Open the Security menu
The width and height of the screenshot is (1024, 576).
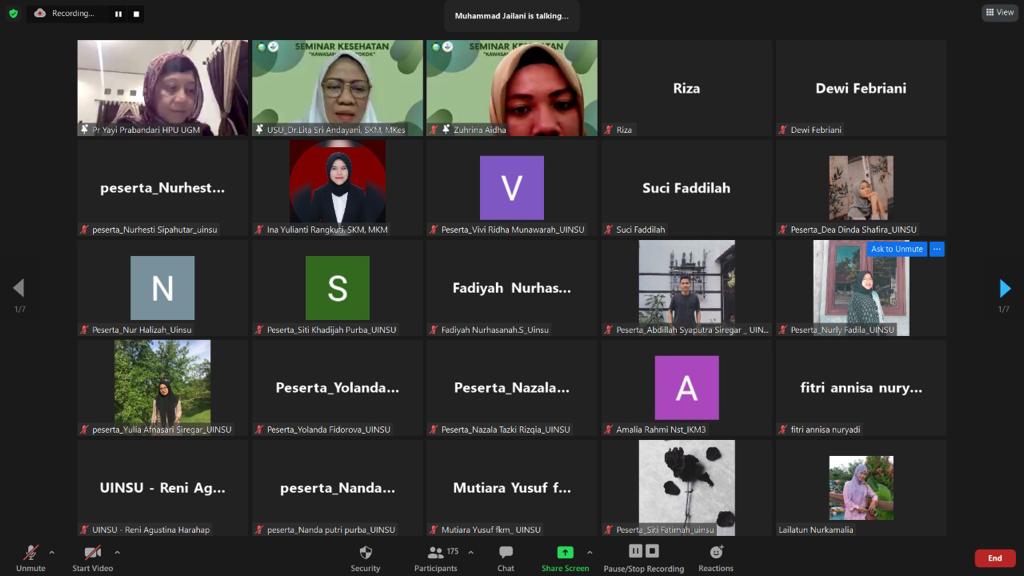pos(365,558)
